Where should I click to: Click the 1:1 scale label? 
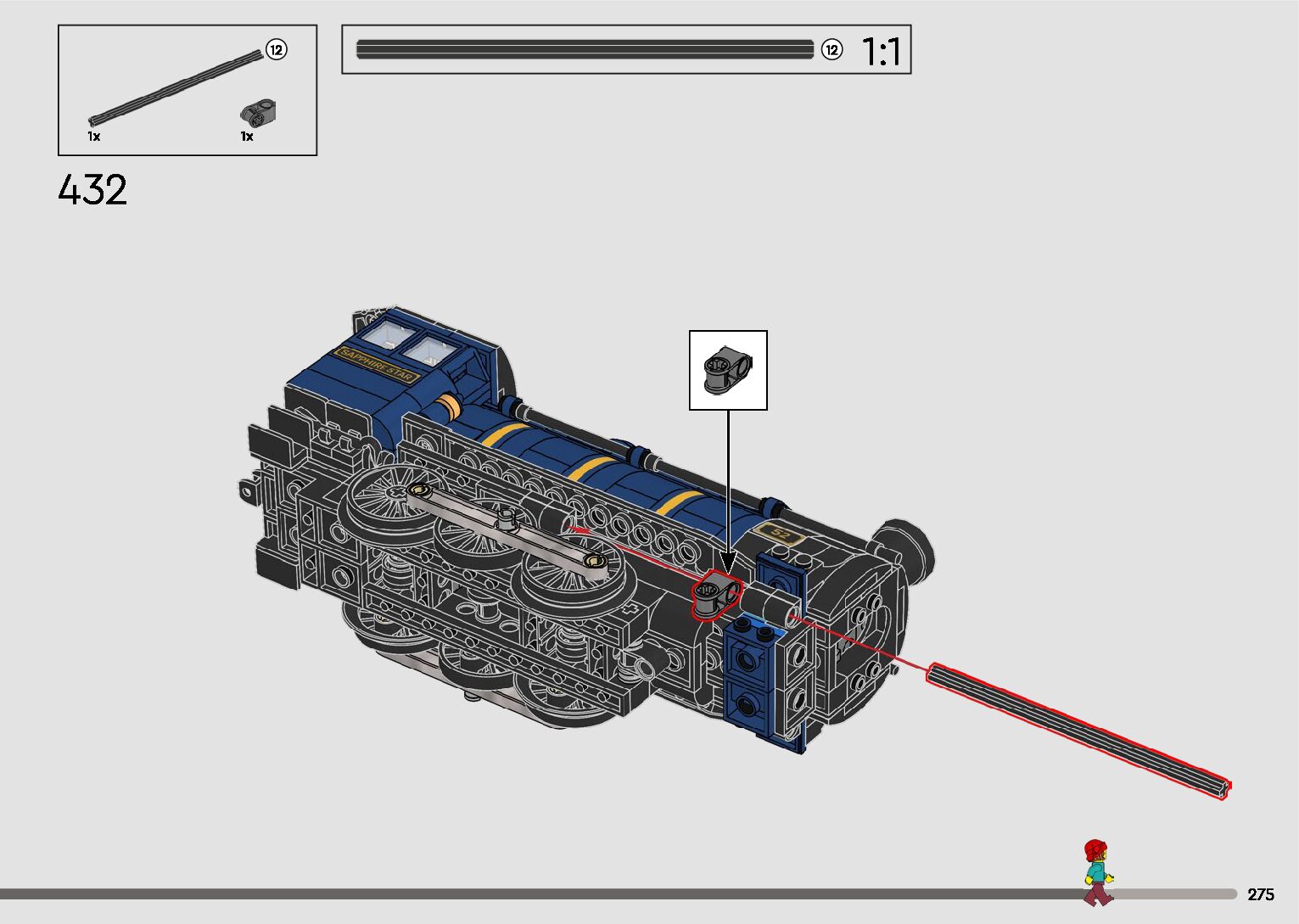882,52
